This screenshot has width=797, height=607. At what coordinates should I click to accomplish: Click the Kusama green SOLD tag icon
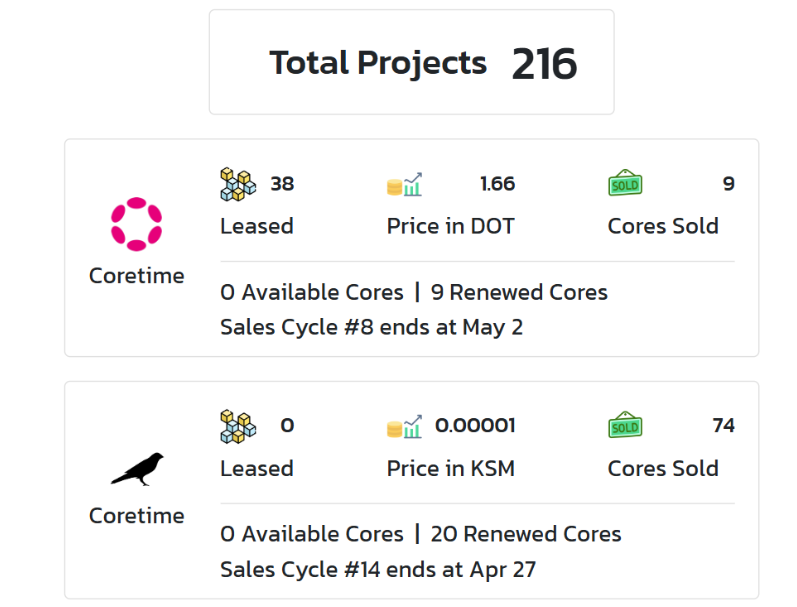(x=625, y=425)
